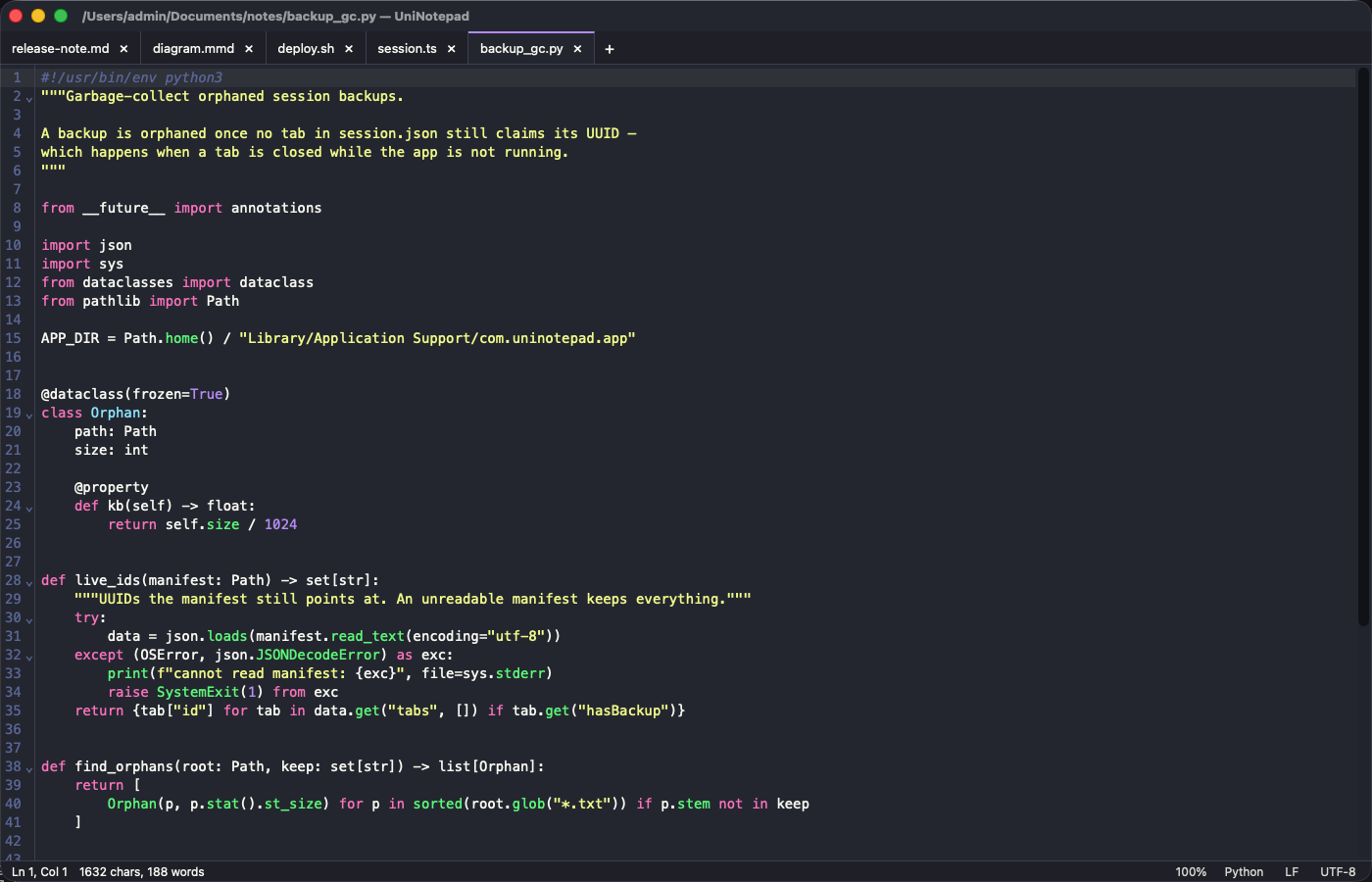Image resolution: width=1372 pixels, height=882 pixels.
Task: Collapse the except block at line 32
Action: pos(29,657)
